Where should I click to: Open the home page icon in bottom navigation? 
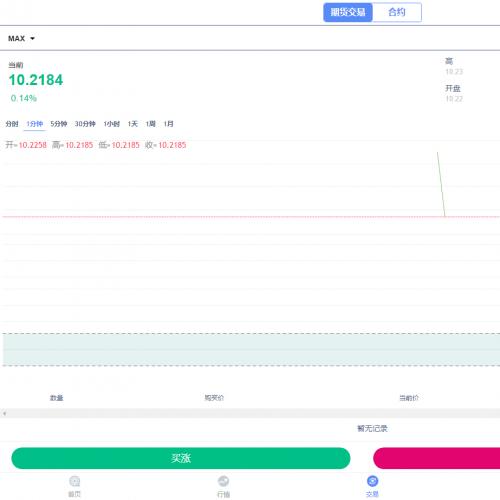point(74,481)
